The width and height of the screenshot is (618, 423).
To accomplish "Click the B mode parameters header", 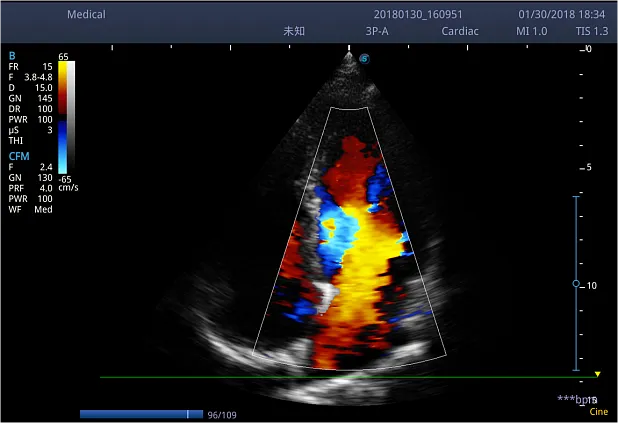I will tap(12, 55).
